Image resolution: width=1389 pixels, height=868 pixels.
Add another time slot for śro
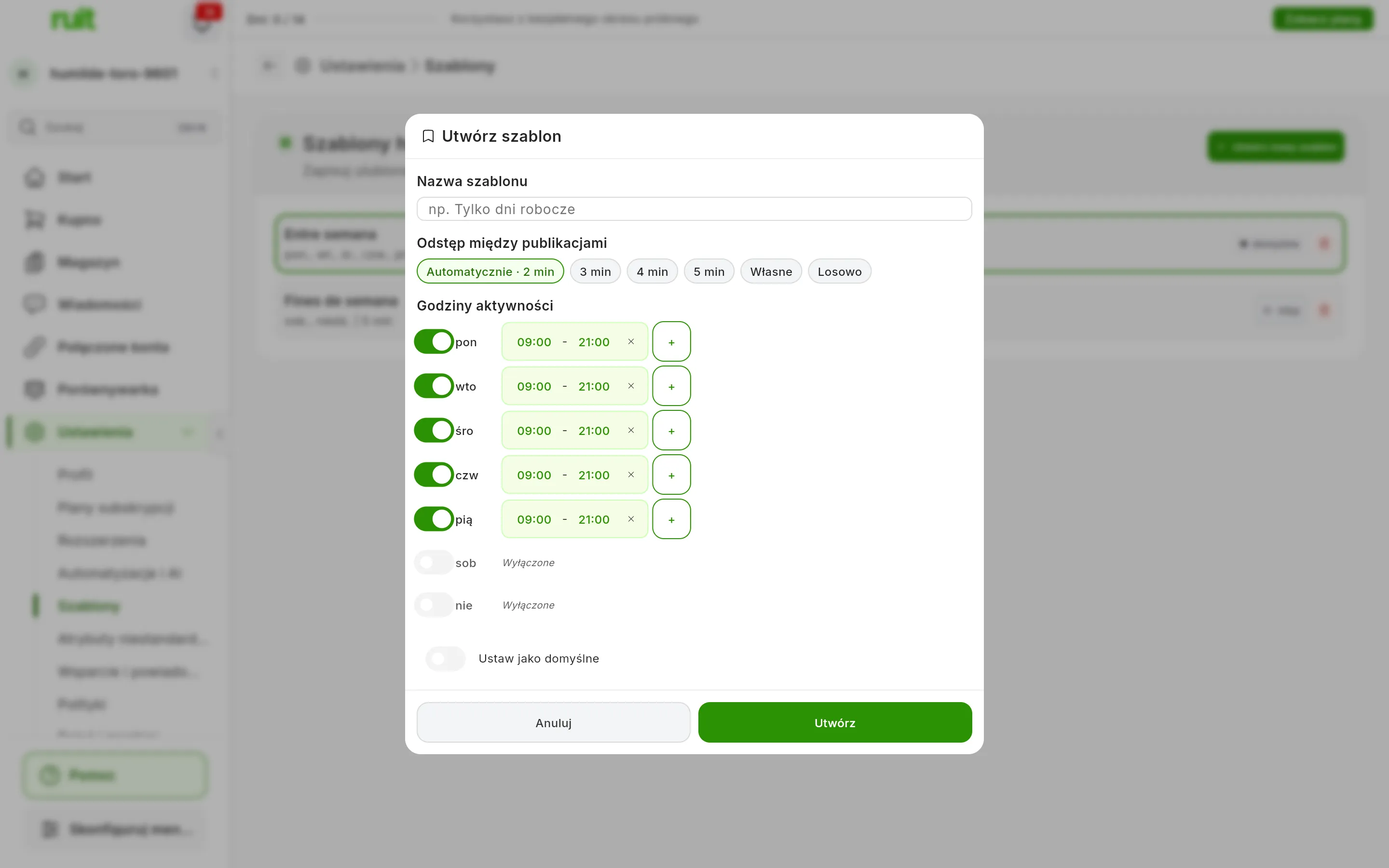pyautogui.click(x=671, y=430)
